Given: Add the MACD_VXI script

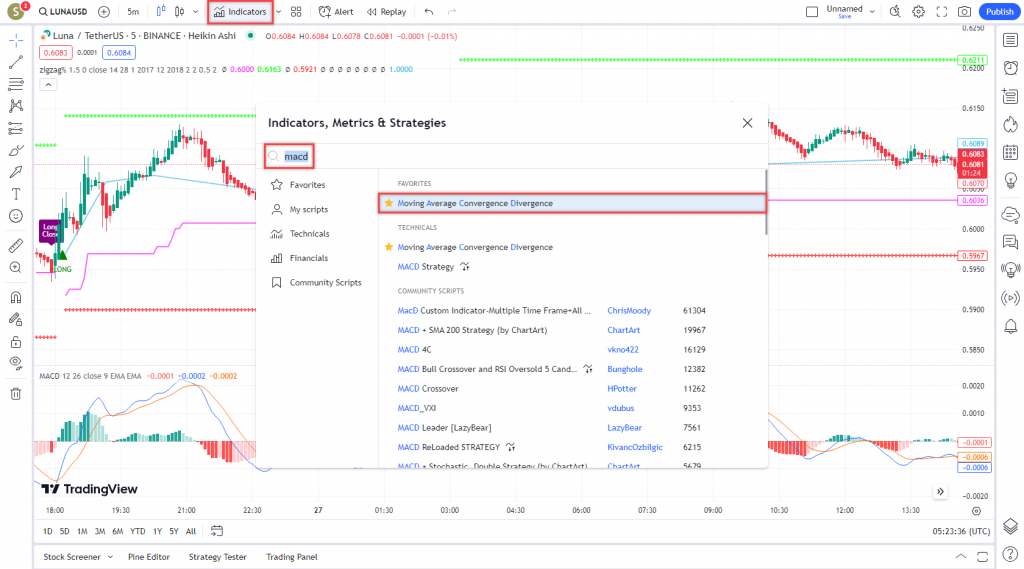Looking at the screenshot, I should pyautogui.click(x=416, y=408).
